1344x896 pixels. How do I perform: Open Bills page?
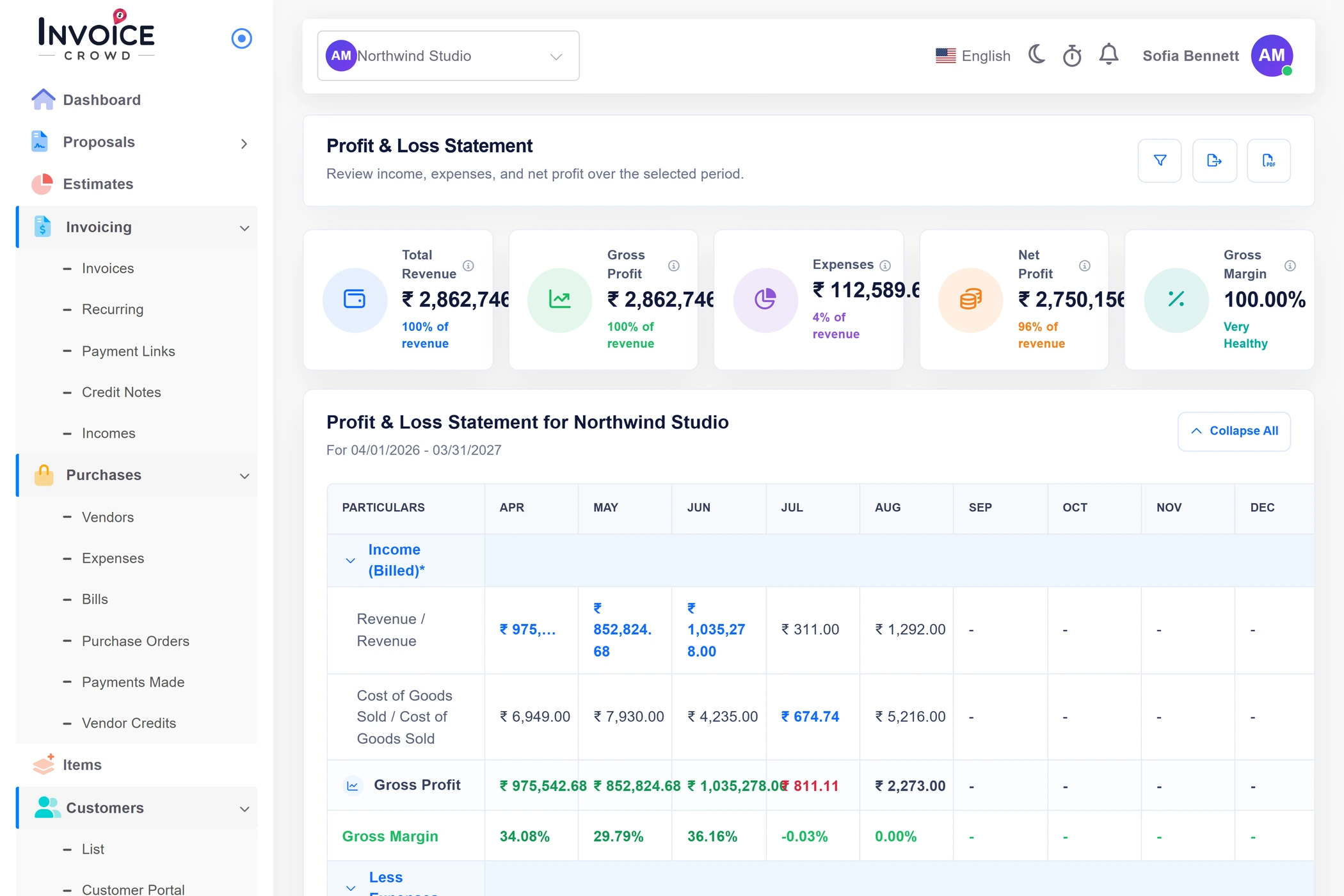[x=95, y=599]
